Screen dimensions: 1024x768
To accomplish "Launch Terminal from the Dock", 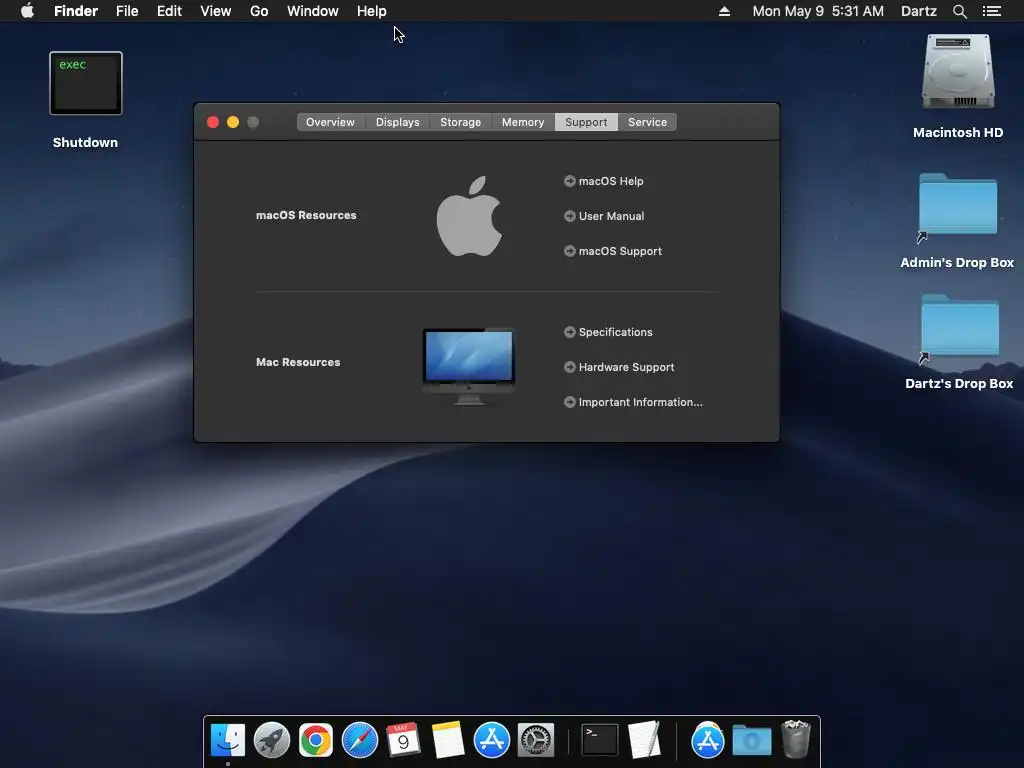I will coord(600,740).
